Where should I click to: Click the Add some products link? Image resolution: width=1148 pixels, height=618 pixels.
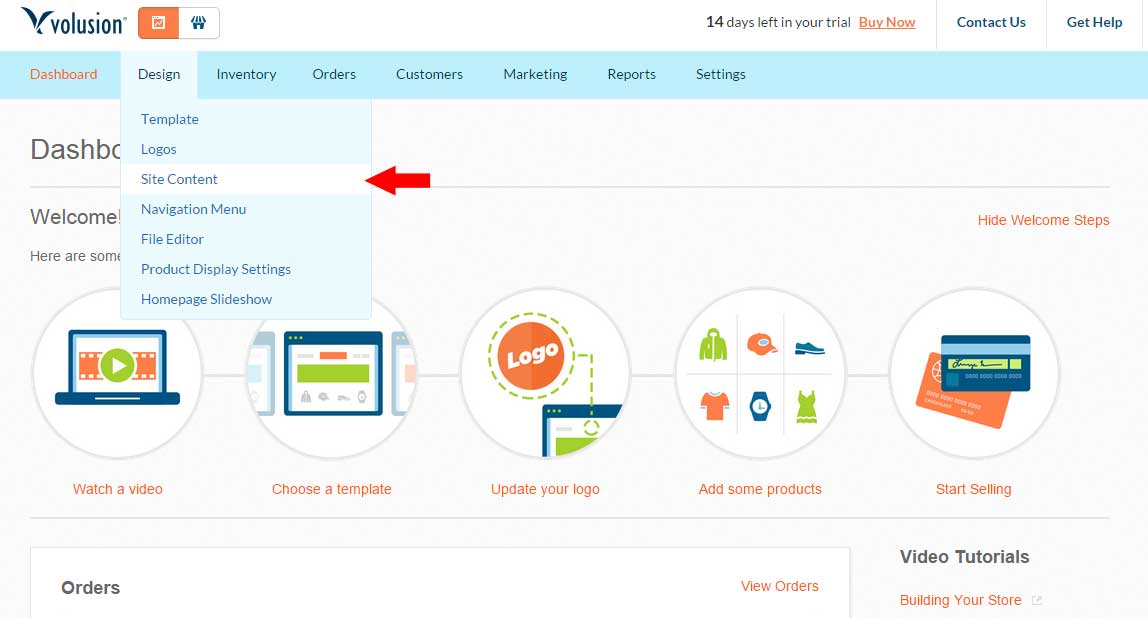(760, 489)
